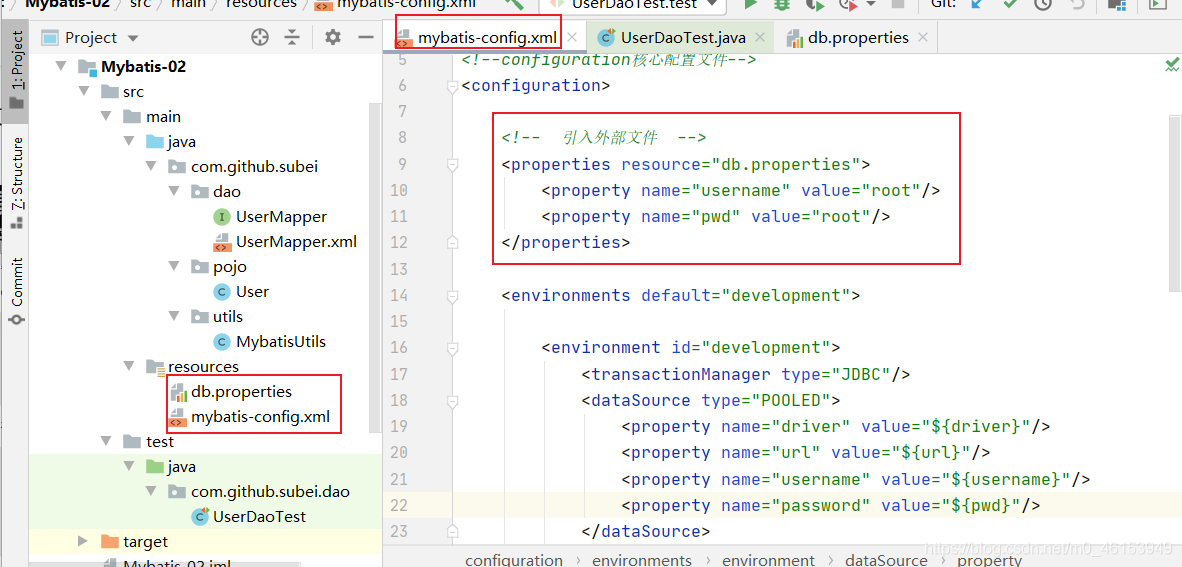Click the Git update project arrow icon
Viewport: 1182px width, 567px height.
[x=978, y=4]
